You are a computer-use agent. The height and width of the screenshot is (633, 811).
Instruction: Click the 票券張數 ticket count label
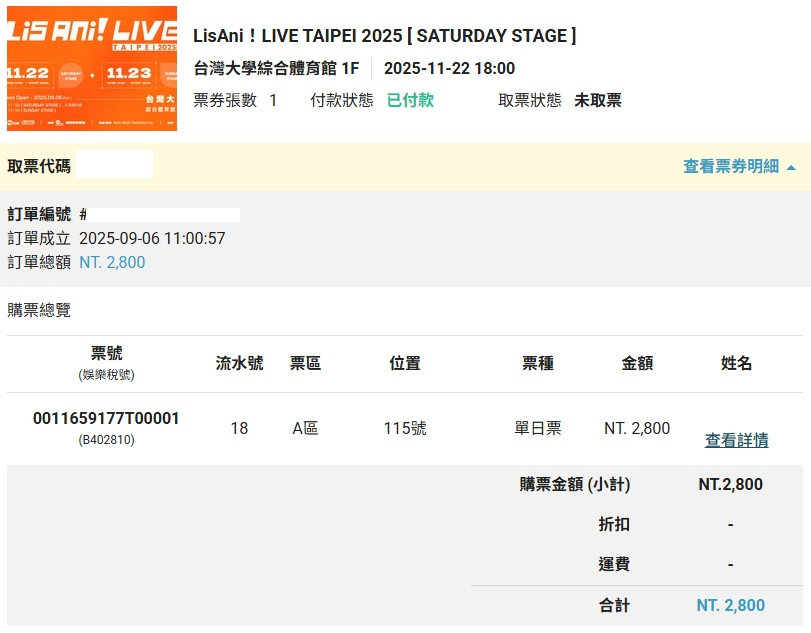[x=225, y=100]
